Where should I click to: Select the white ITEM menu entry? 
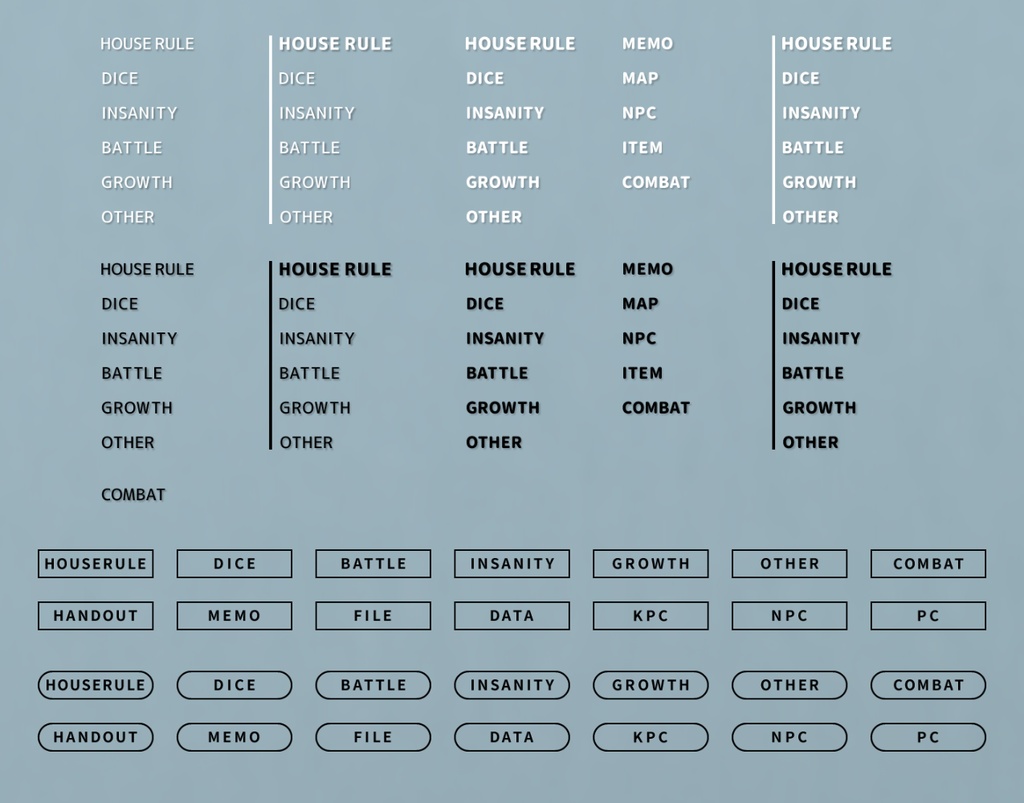coord(642,147)
